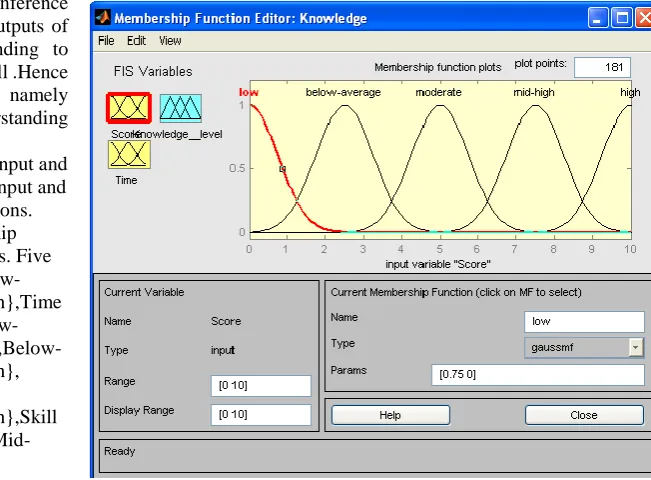The image size is (651, 480).
Task: Click the 'Membership function plots' heading
Action: pyautogui.click(x=438, y=67)
